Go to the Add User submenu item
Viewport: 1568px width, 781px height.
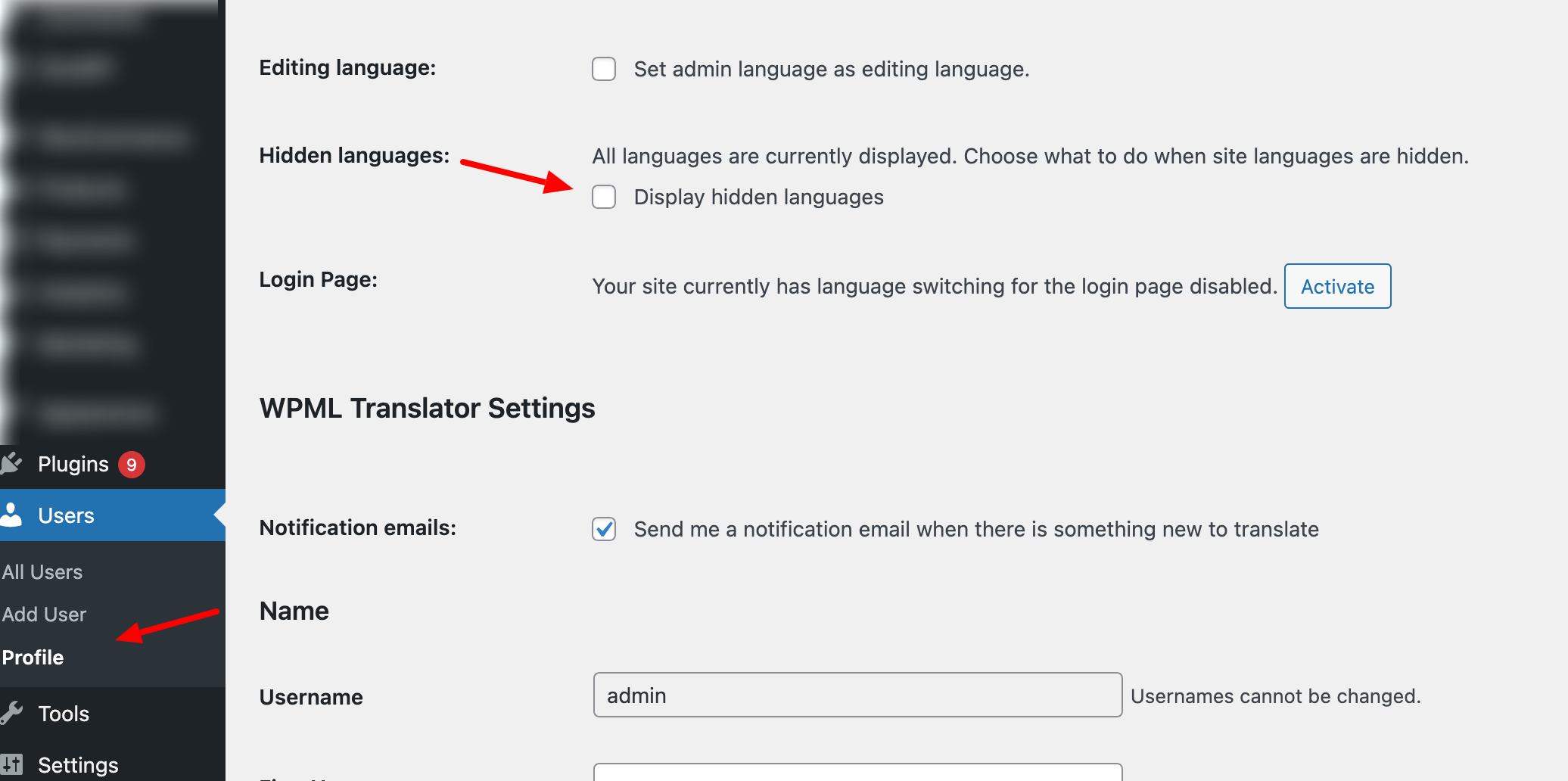pyautogui.click(x=45, y=615)
